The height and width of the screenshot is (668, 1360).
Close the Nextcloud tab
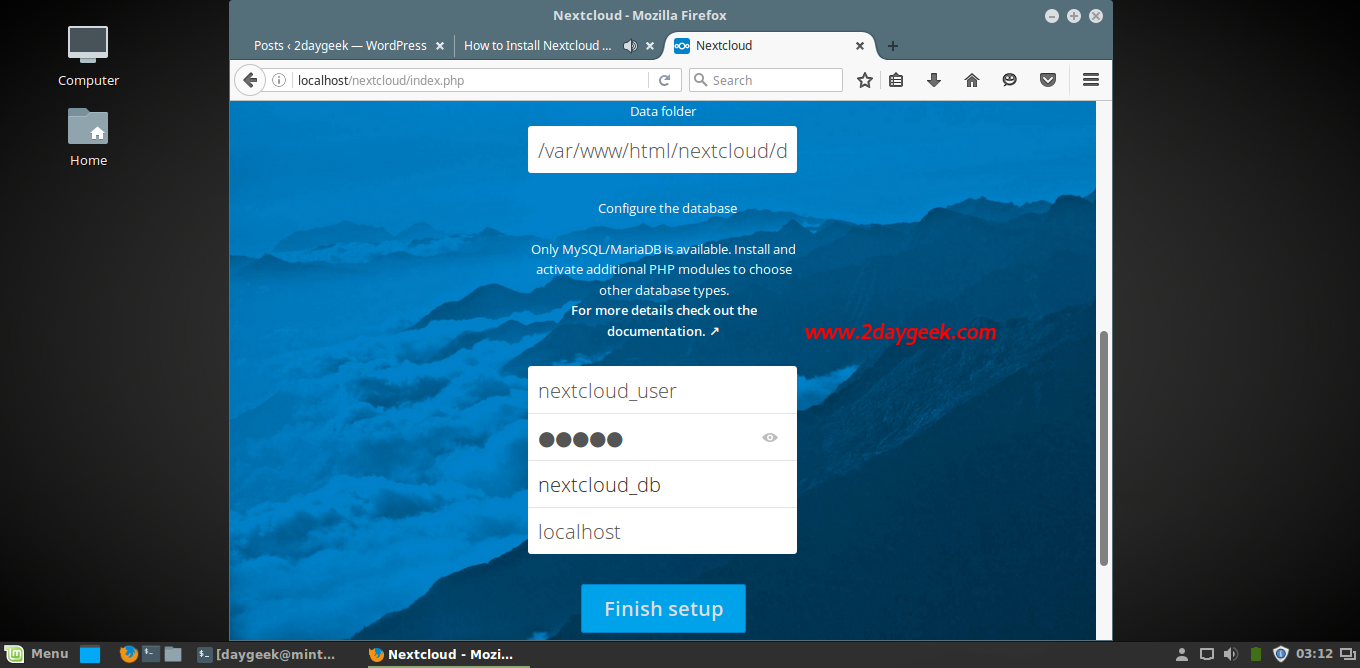[x=860, y=46]
